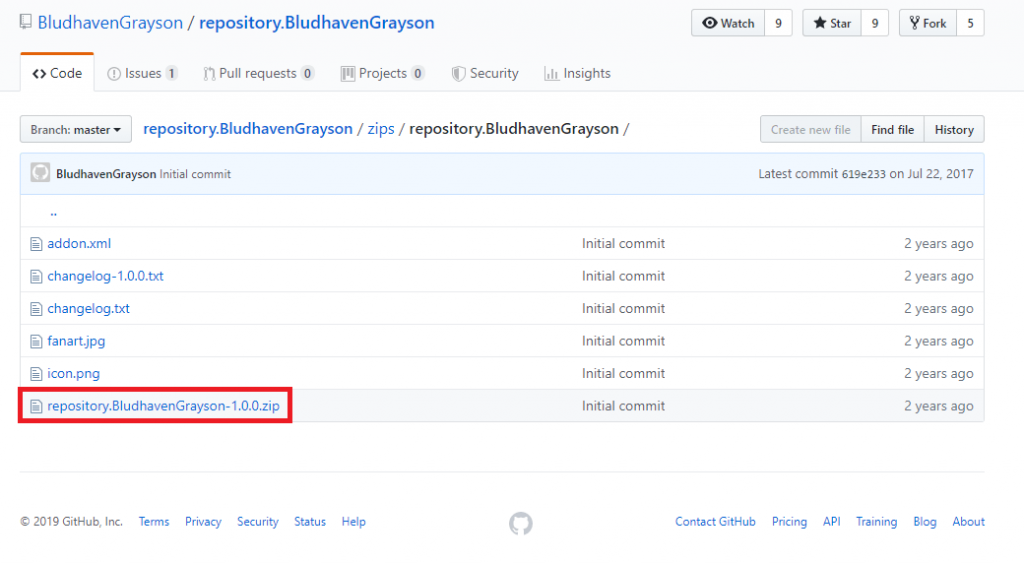Go up to the parent directory (..)
Viewport: 1024px width, 563px height.
tap(54, 212)
